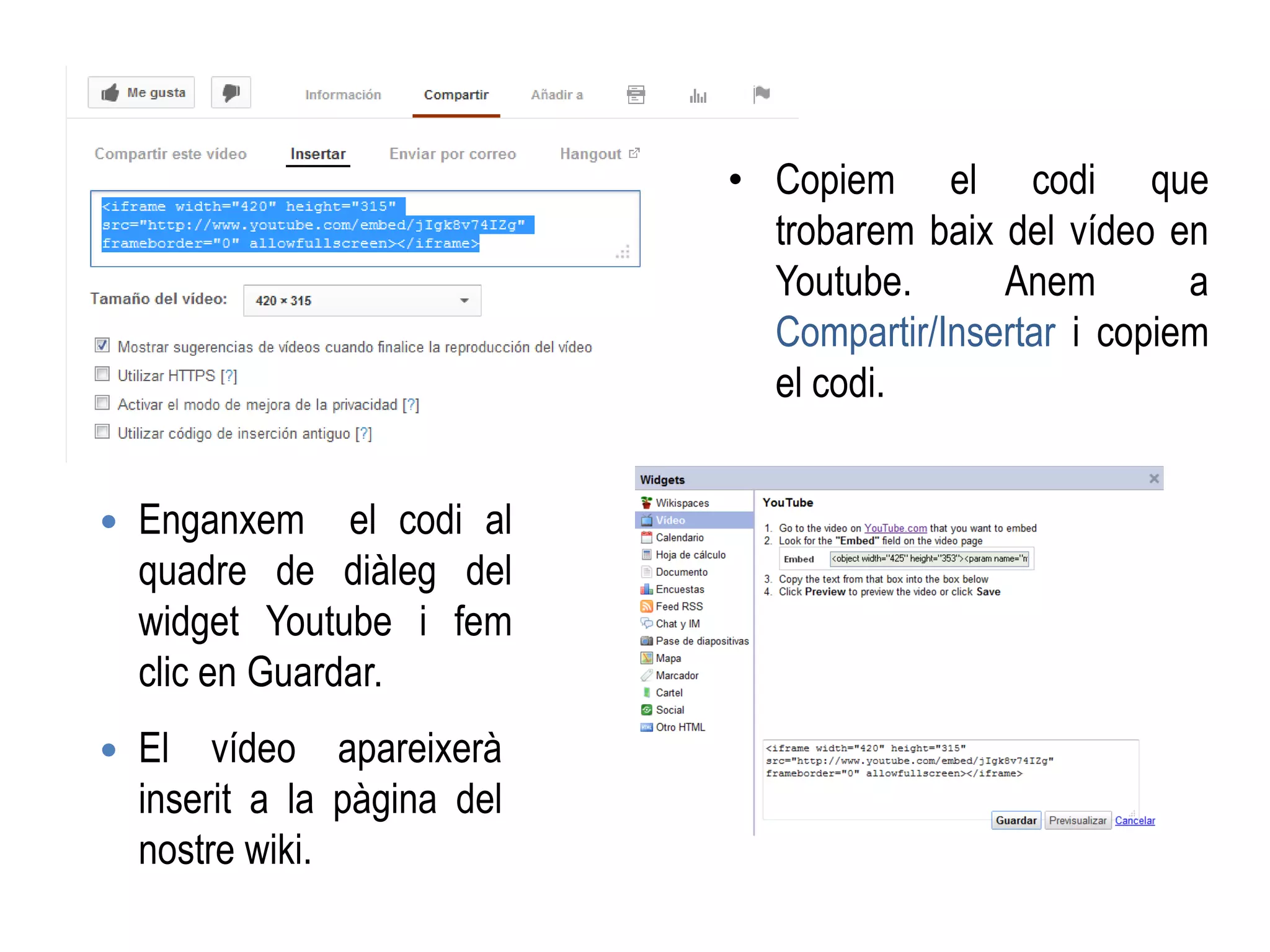Select Chat y IM widget
This screenshot has height=952, width=1270.
694,624
